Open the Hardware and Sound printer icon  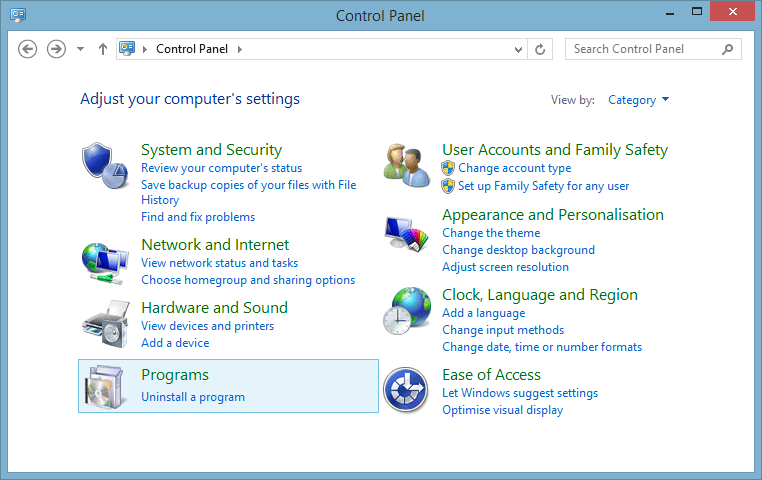(106, 324)
